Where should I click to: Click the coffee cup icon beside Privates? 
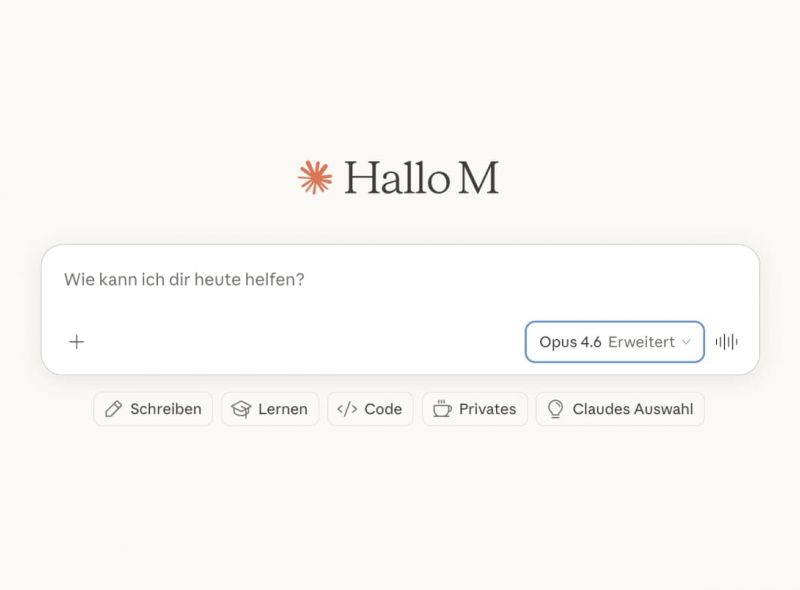coord(442,409)
